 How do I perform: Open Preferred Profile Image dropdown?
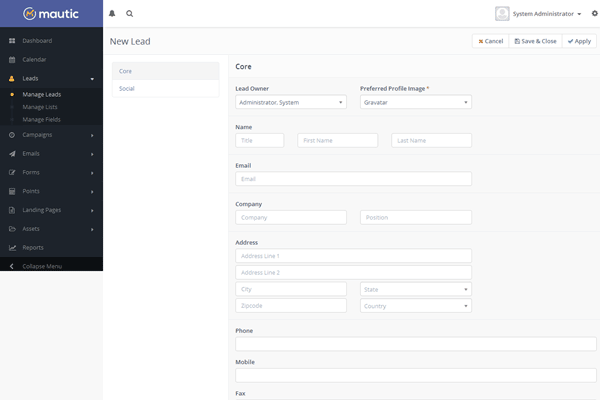click(x=415, y=102)
